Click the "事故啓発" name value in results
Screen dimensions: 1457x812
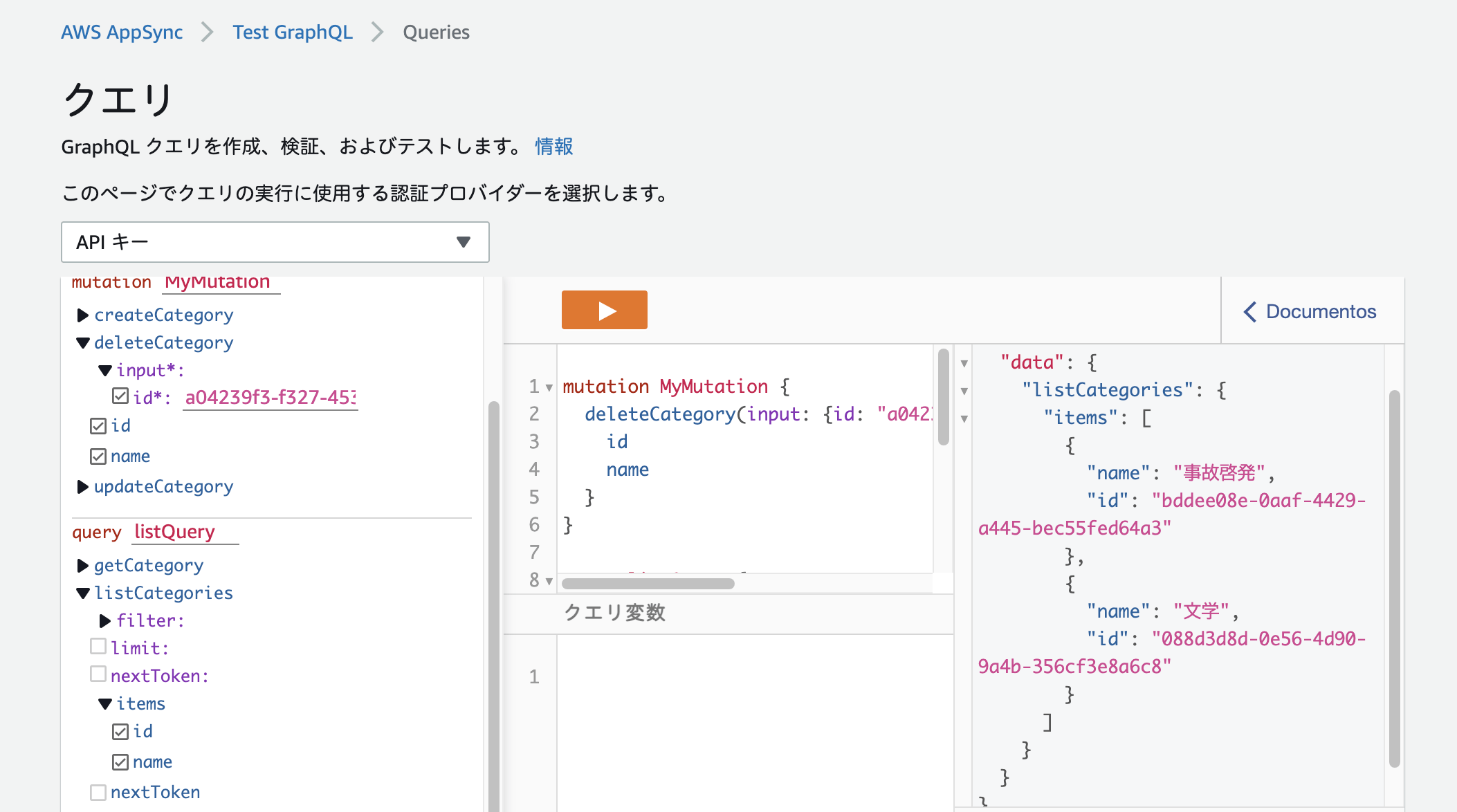[1219, 473]
